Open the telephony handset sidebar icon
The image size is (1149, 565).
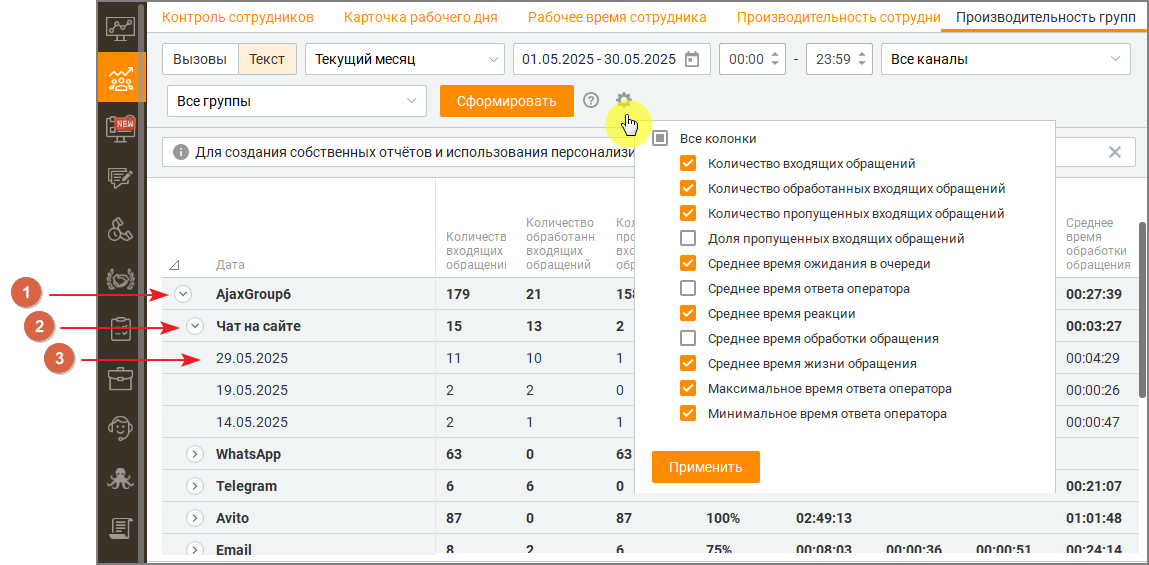(121, 229)
